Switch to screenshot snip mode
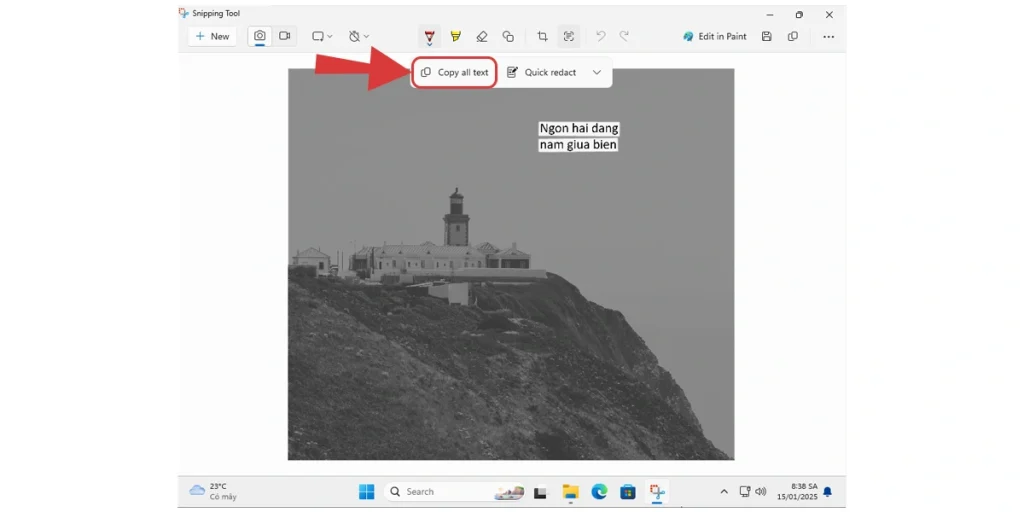 pos(259,36)
